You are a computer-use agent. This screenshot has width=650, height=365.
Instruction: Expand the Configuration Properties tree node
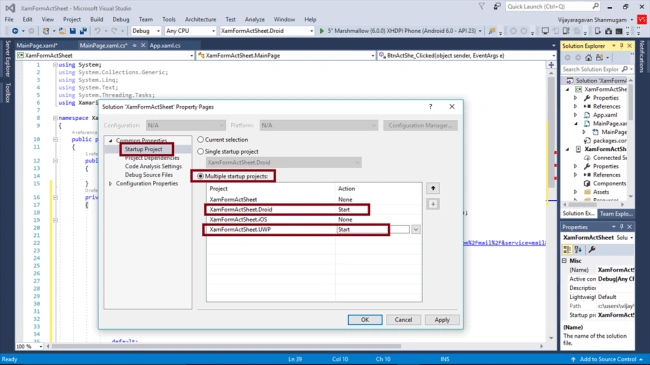(x=111, y=183)
